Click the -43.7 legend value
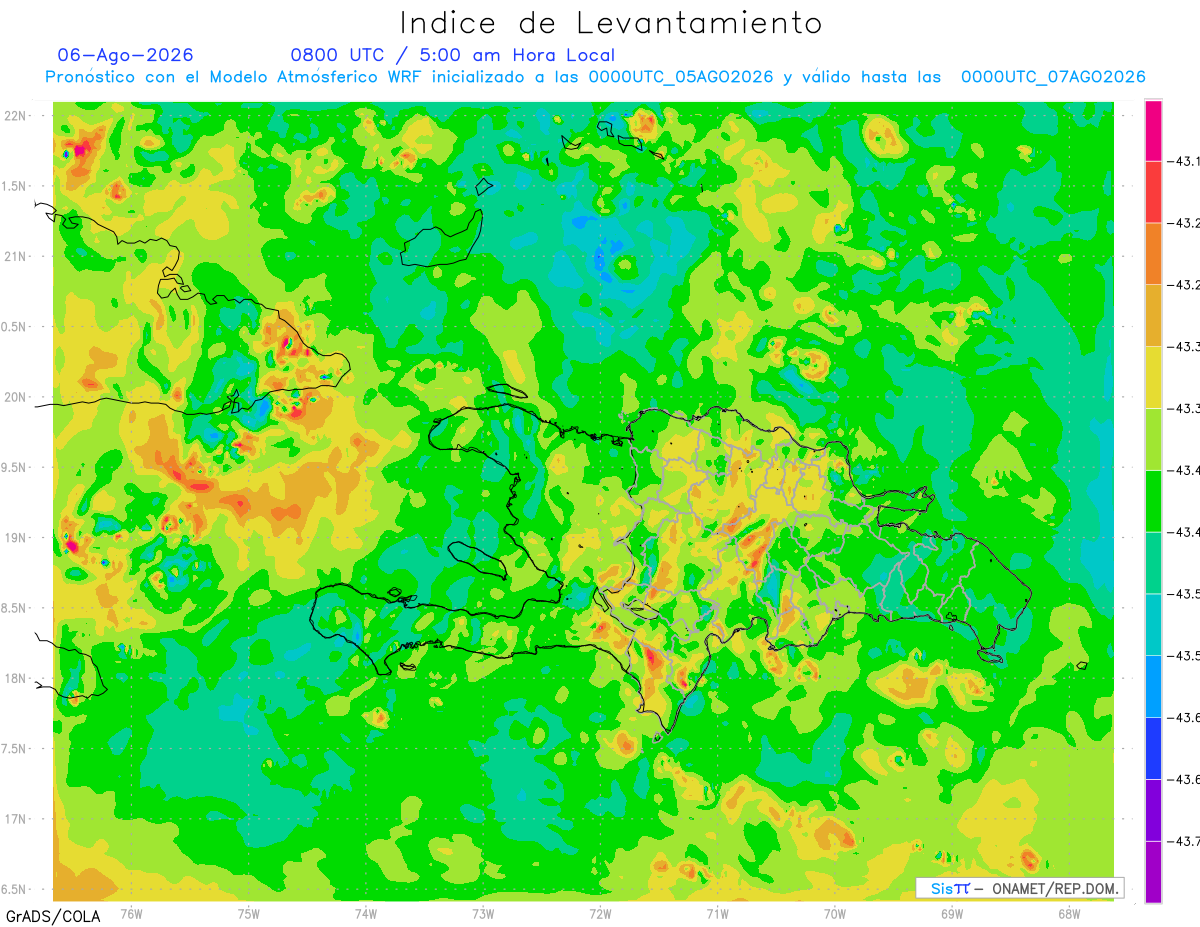This screenshot has width=1200, height=927. pos(1185,842)
